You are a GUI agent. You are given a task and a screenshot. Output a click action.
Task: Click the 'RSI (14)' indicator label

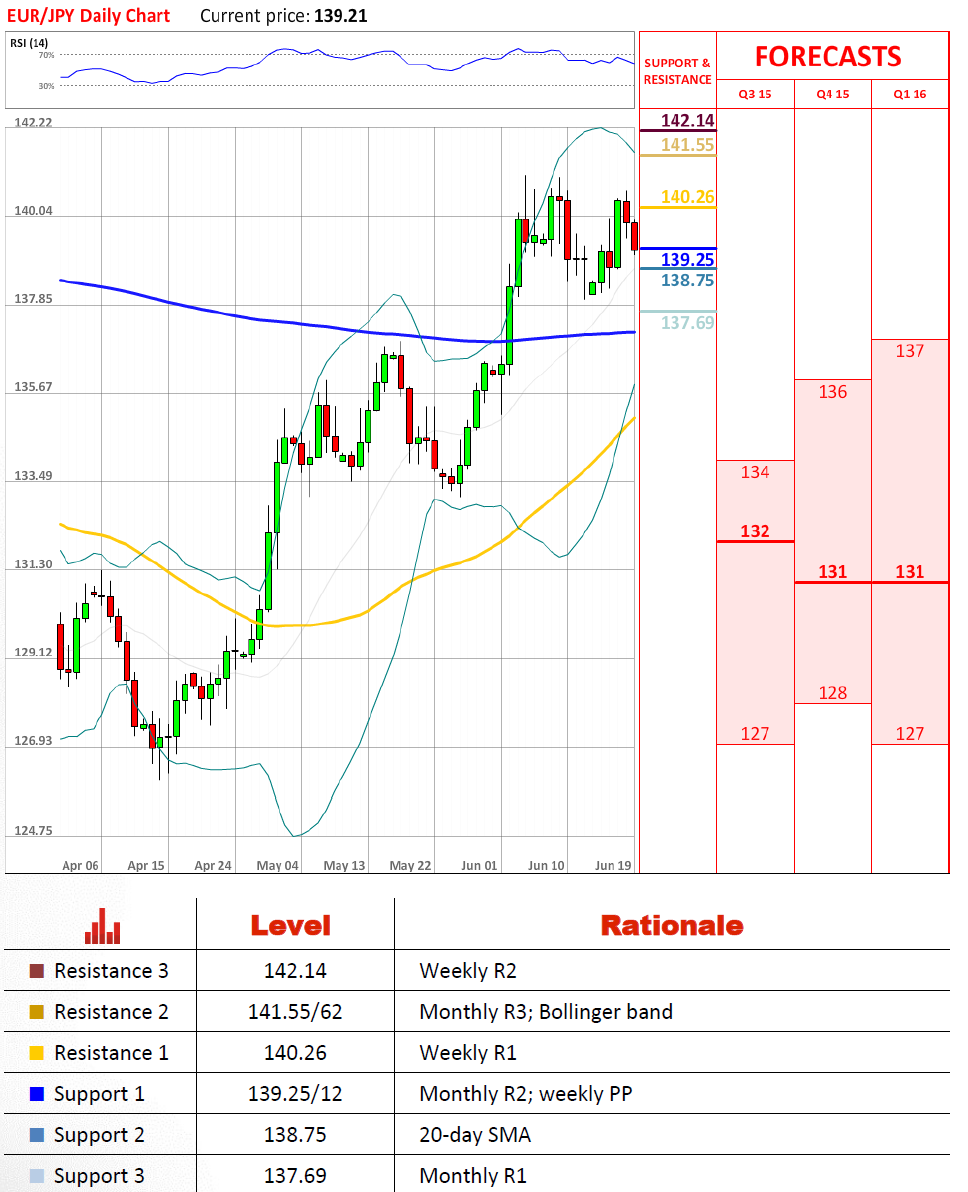click(29, 43)
